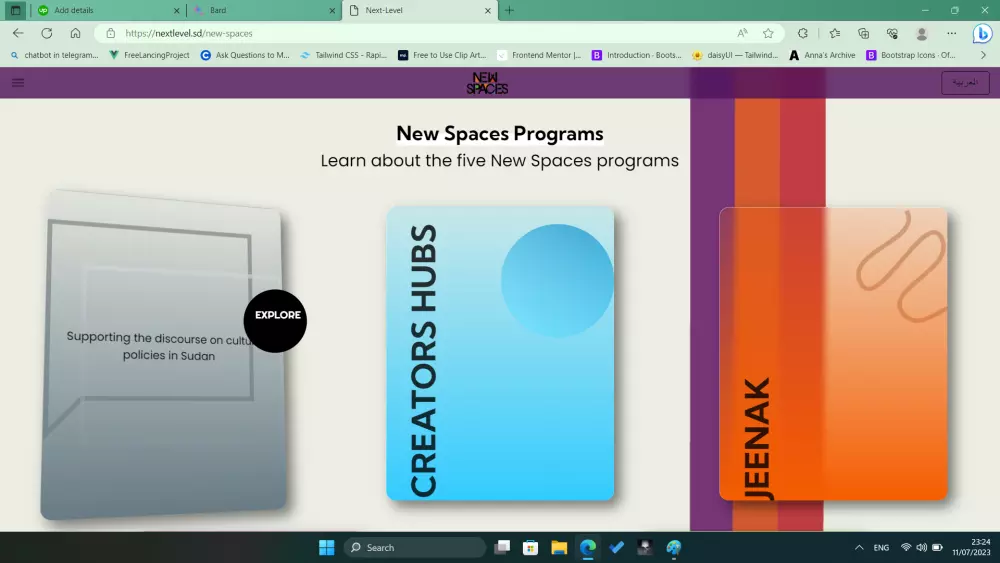Open daisyUI Tailwind bookmark
The width and height of the screenshot is (1000, 563).
coord(735,55)
